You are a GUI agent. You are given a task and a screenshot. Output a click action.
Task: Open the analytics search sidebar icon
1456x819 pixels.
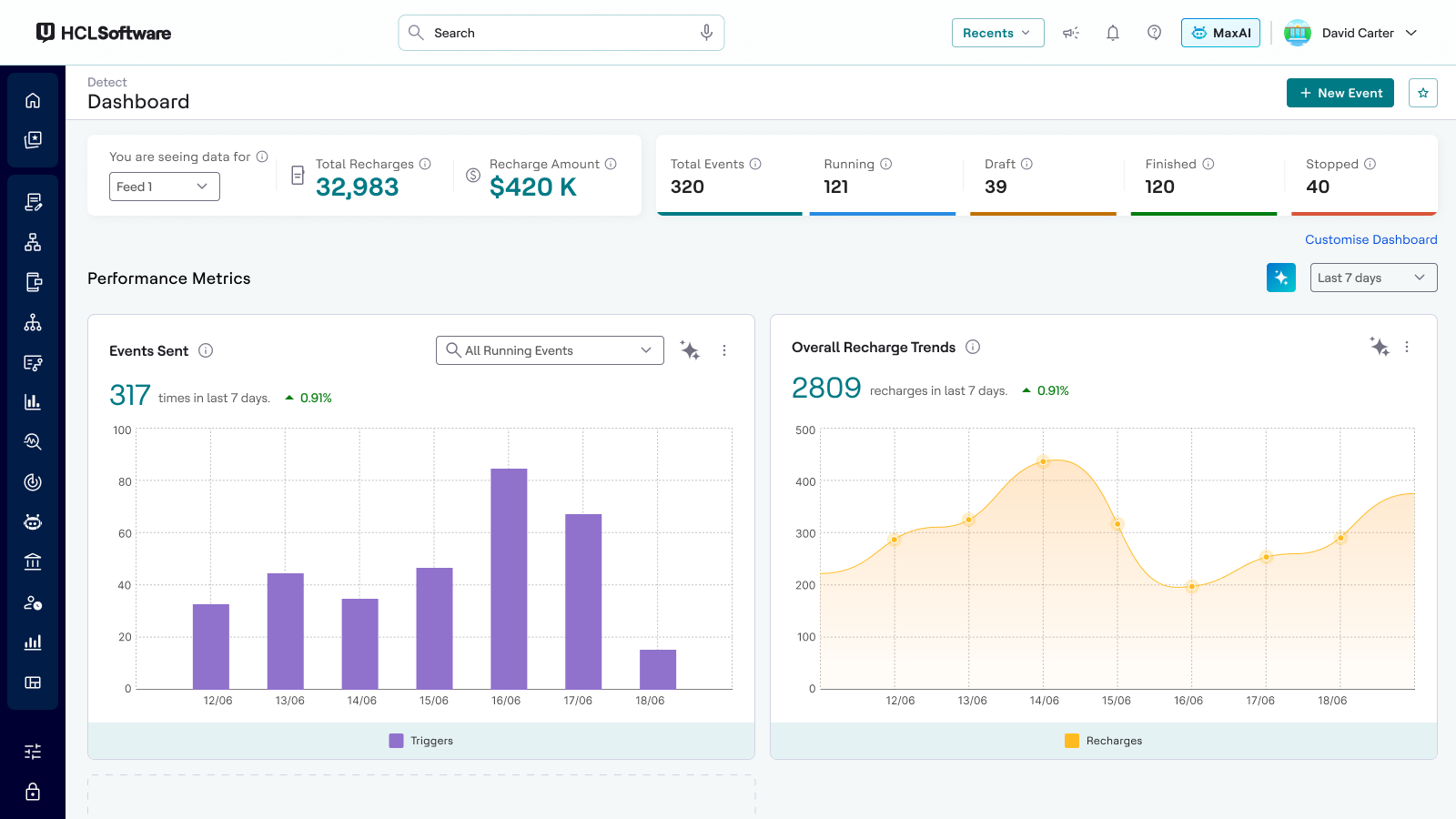coord(33,442)
